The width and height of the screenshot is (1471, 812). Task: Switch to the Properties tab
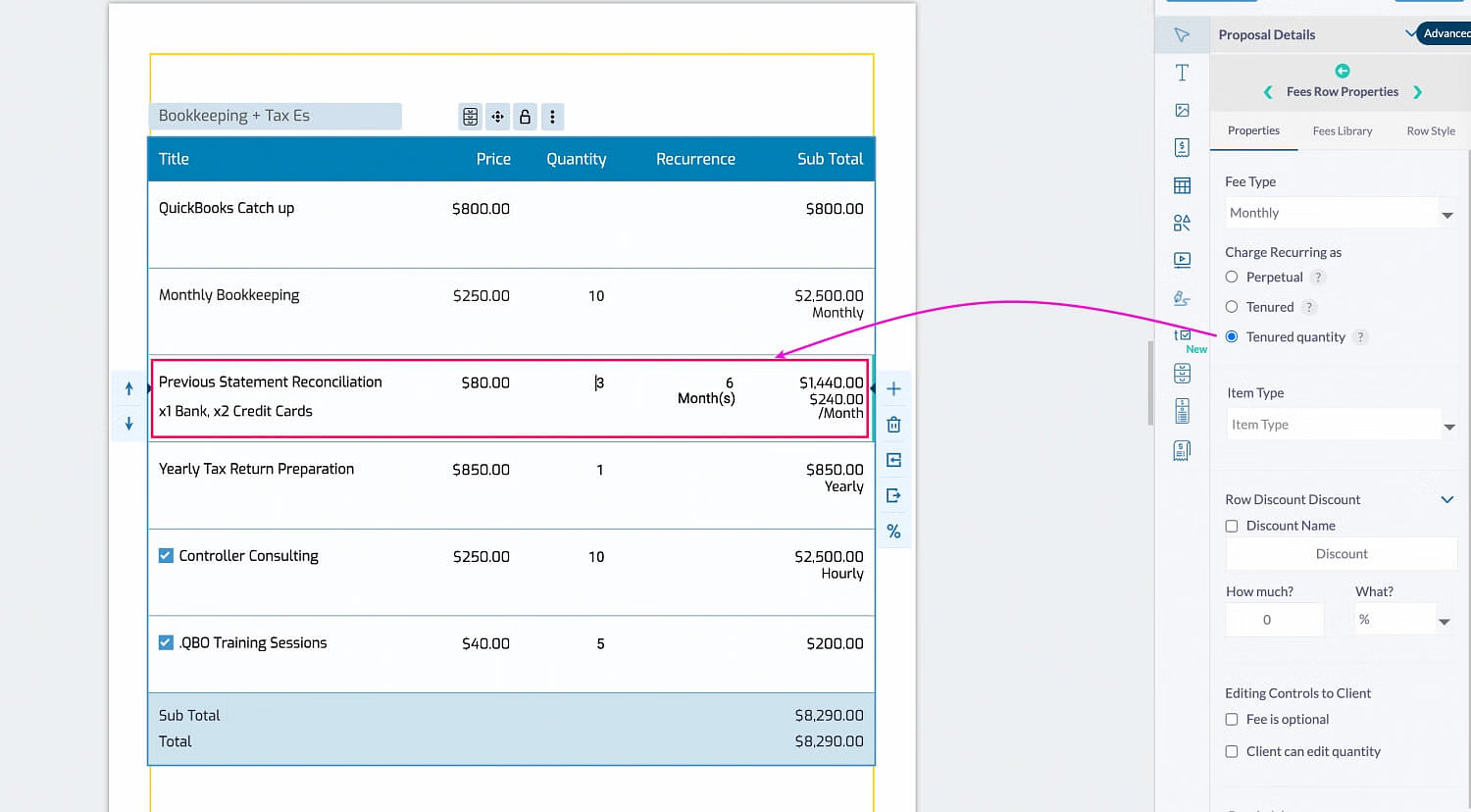click(1253, 130)
